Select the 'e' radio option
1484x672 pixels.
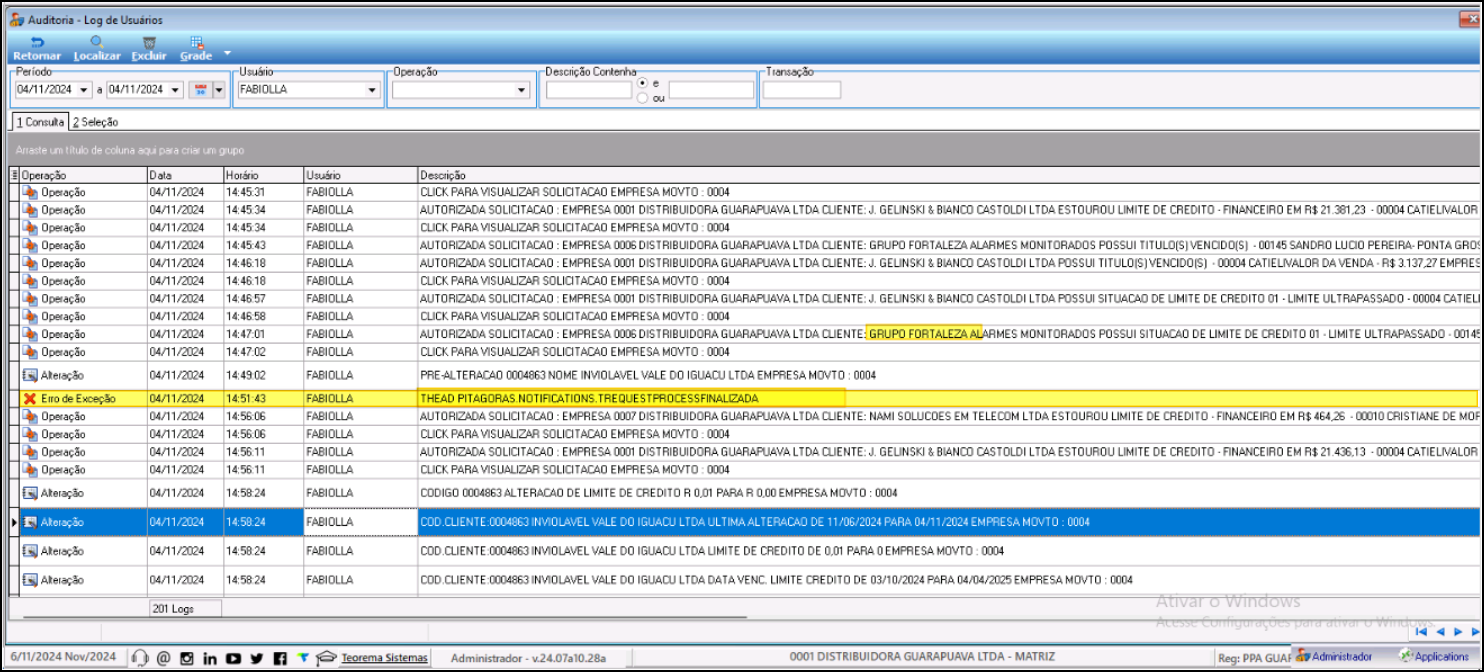point(642,83)
